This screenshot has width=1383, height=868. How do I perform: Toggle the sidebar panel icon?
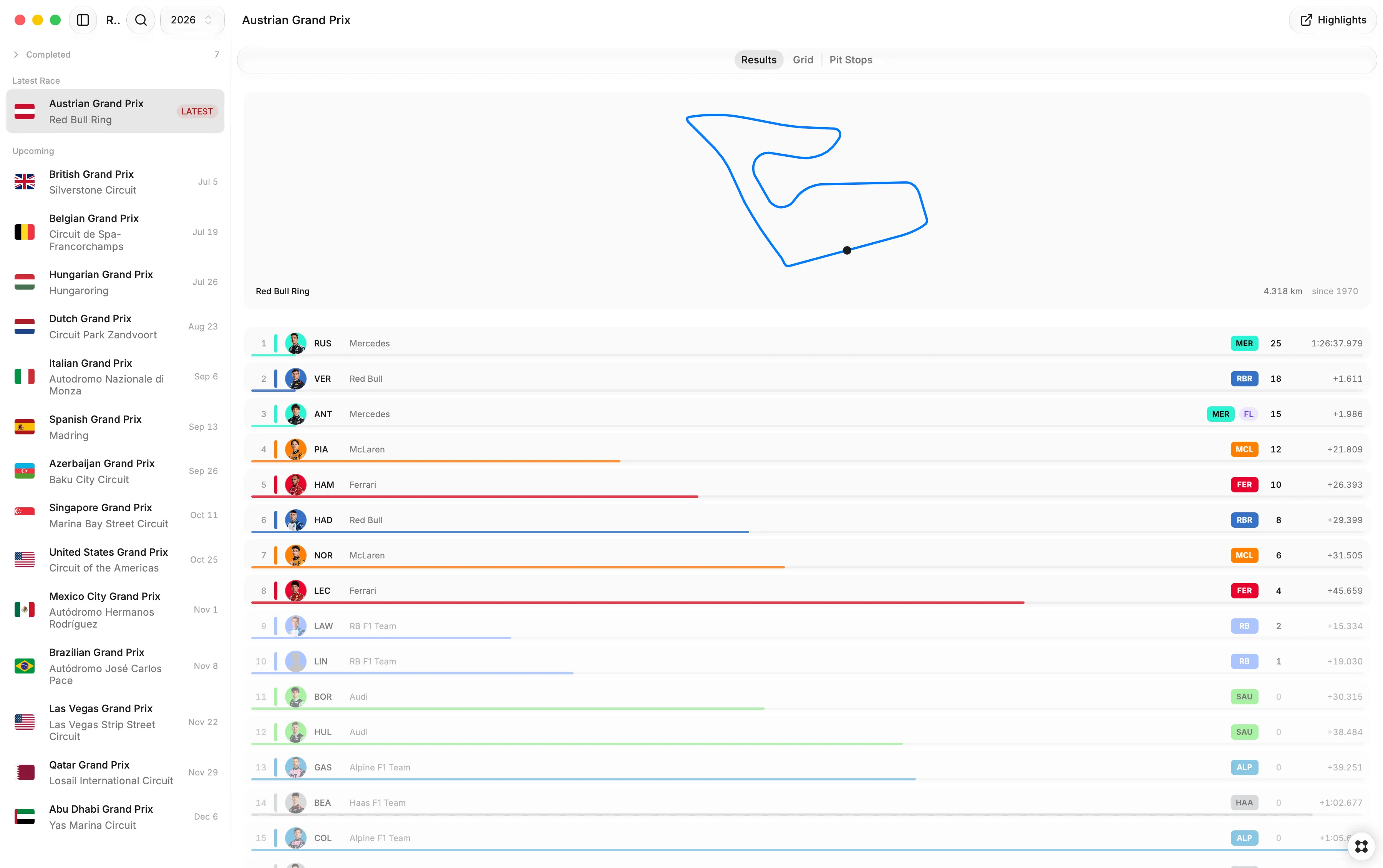[x=83, y=20]
